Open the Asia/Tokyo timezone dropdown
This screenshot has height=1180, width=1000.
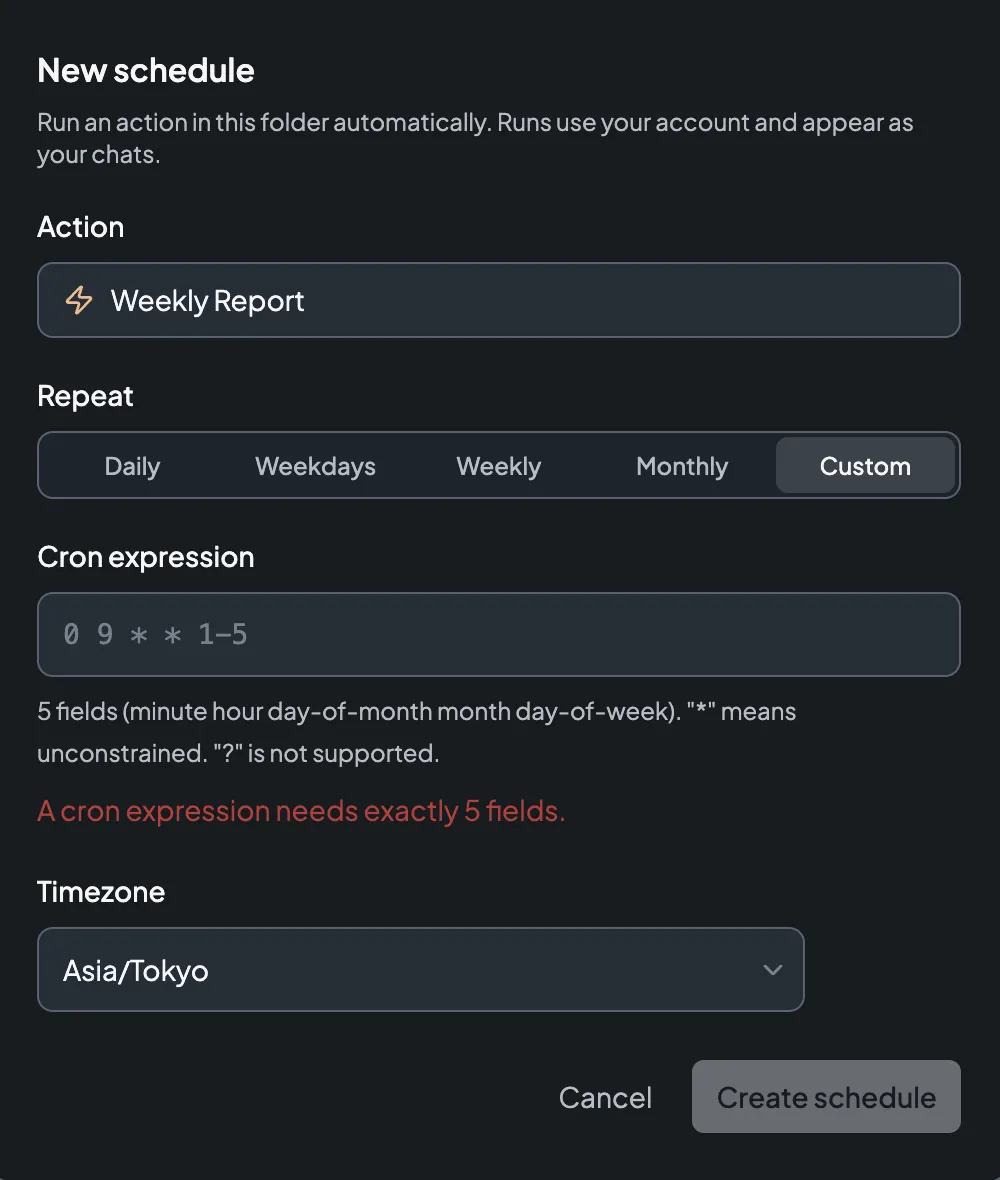(x=421, y=969)
